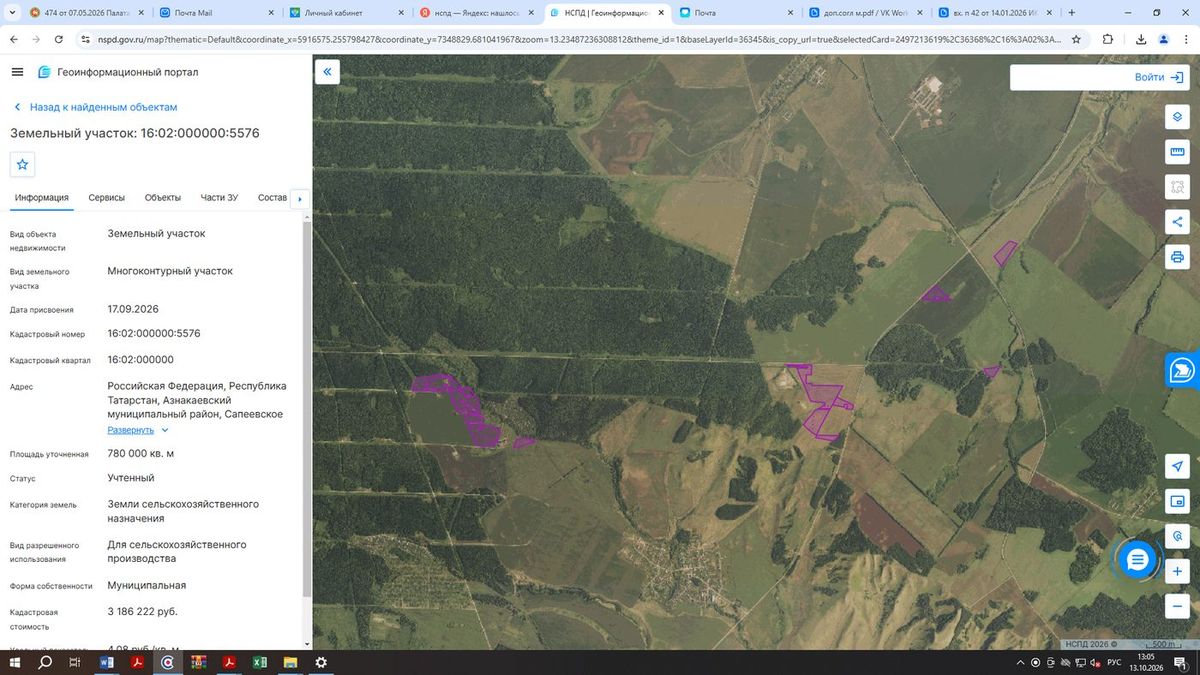Collapse the side panel with double chevron
The width and height of the screenshot is (1200, 675).
[327, 72]
